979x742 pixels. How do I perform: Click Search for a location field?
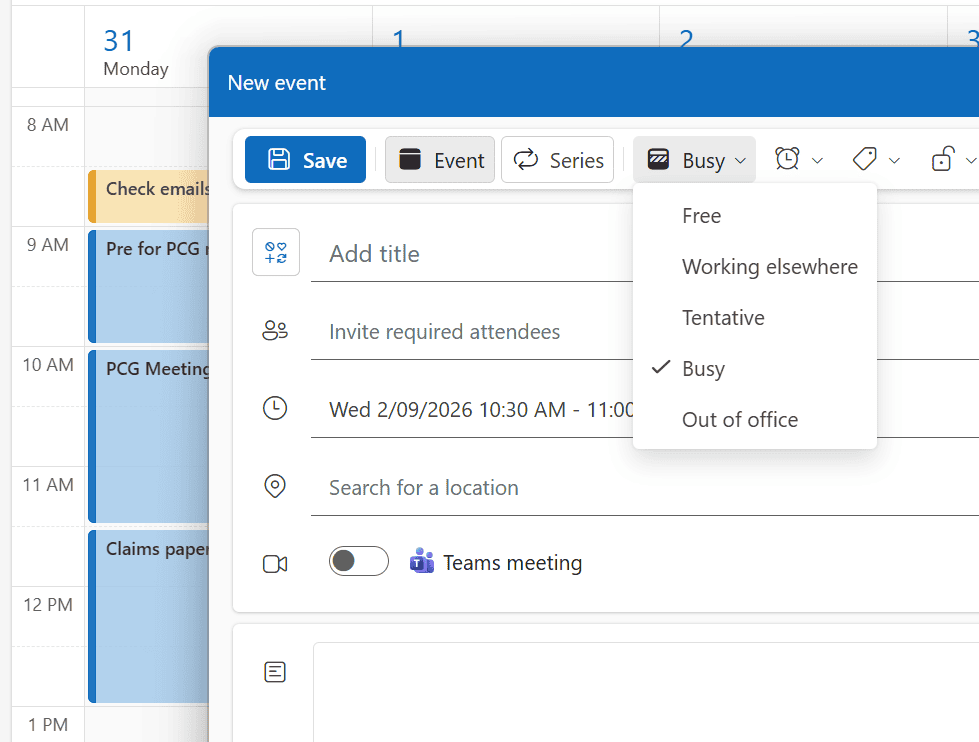(x=645, y=488)
